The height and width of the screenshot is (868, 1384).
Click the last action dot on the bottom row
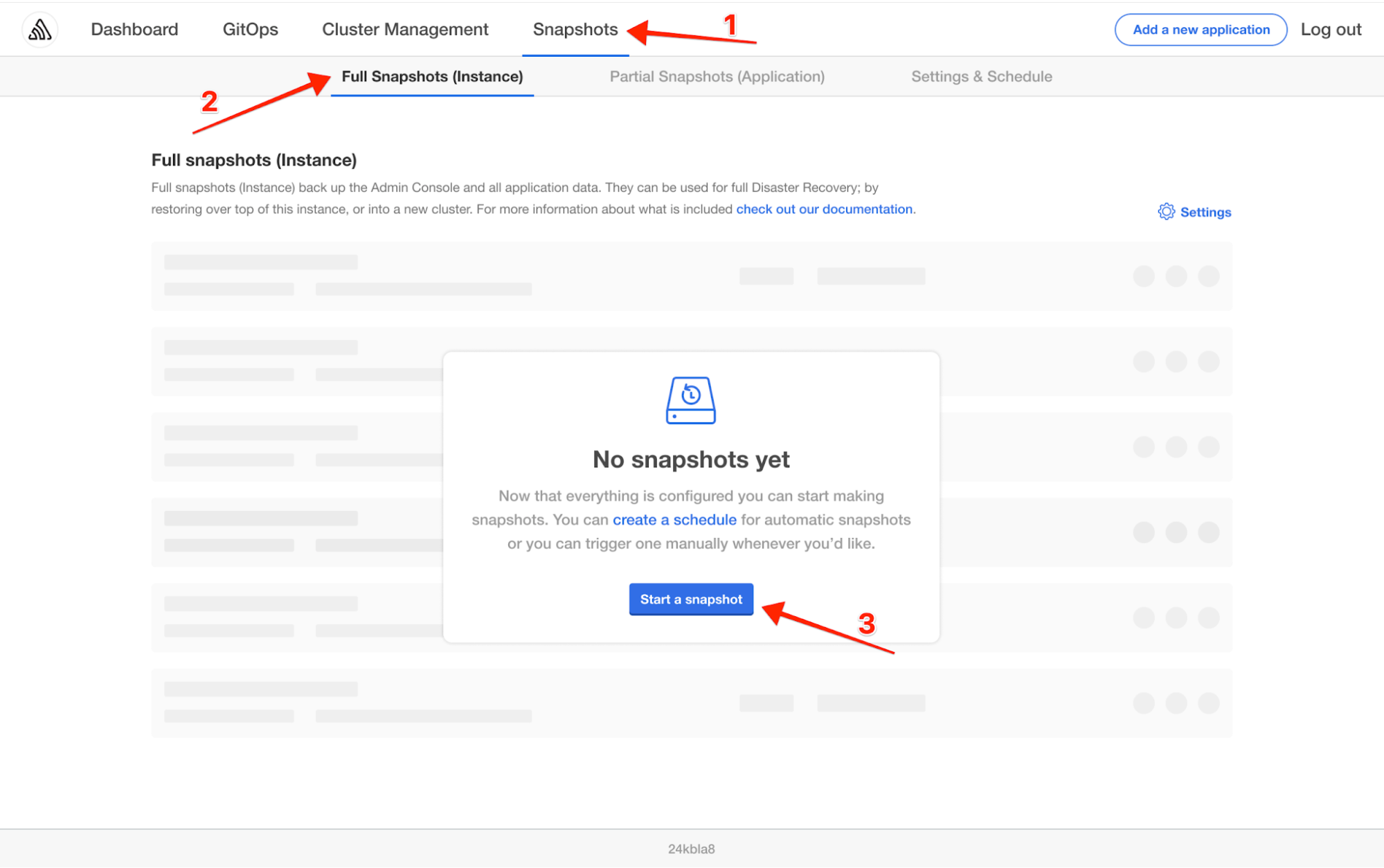[x=1210, y=703]
